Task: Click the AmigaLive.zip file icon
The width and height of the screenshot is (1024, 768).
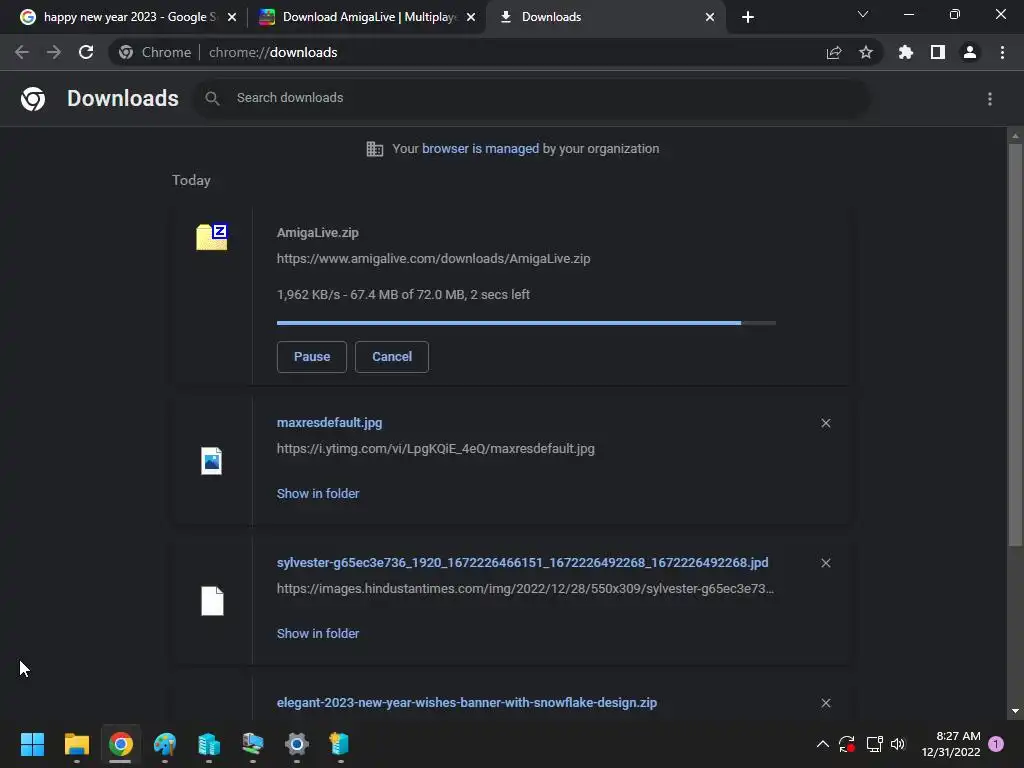Action: click(x=212, y=236)
